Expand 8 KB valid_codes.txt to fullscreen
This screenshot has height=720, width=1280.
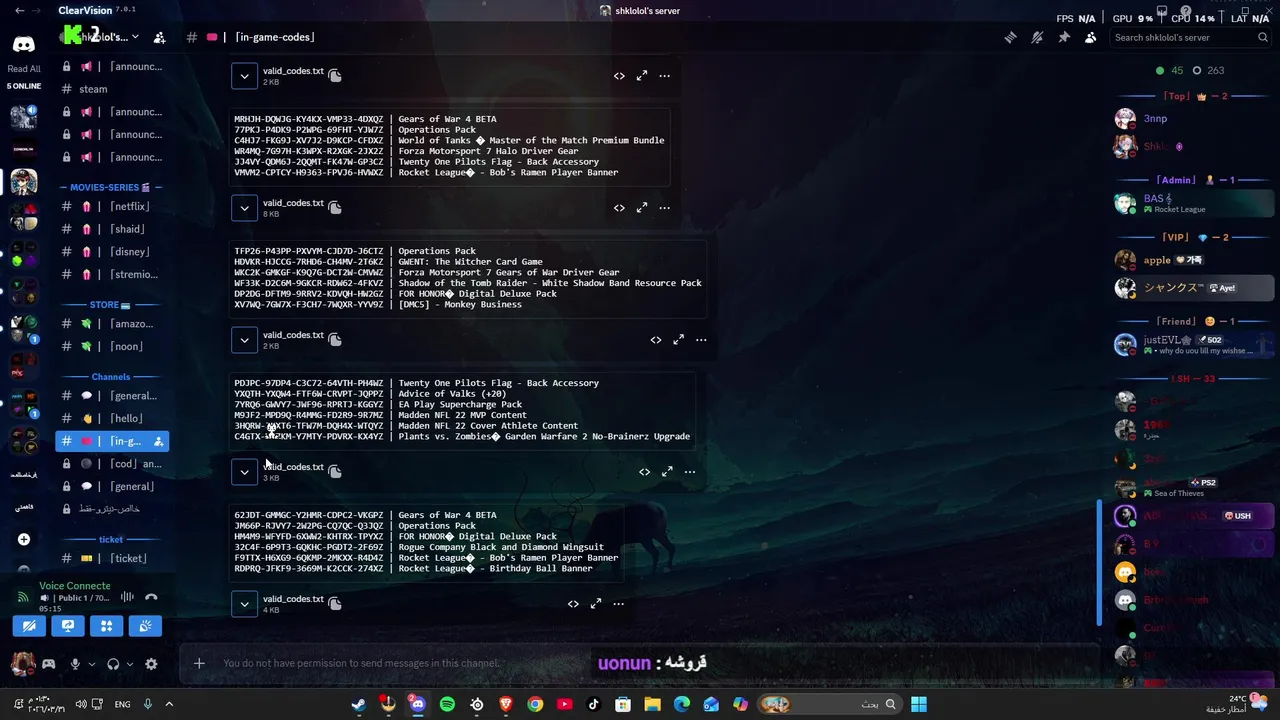pos(642,208)
